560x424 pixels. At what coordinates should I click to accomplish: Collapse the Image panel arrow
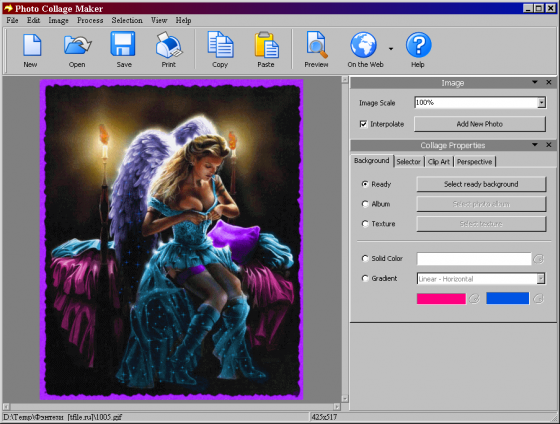coord(535,82)
